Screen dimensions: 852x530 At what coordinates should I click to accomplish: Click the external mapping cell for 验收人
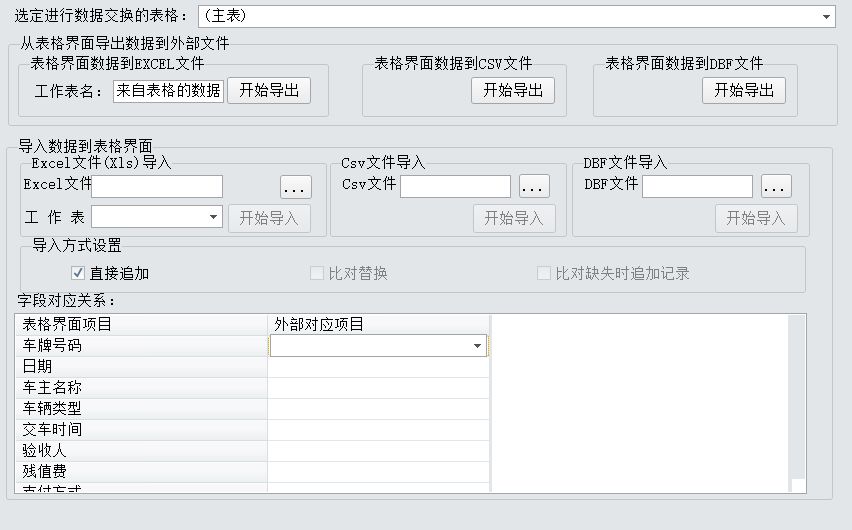[x=379, y=451]
